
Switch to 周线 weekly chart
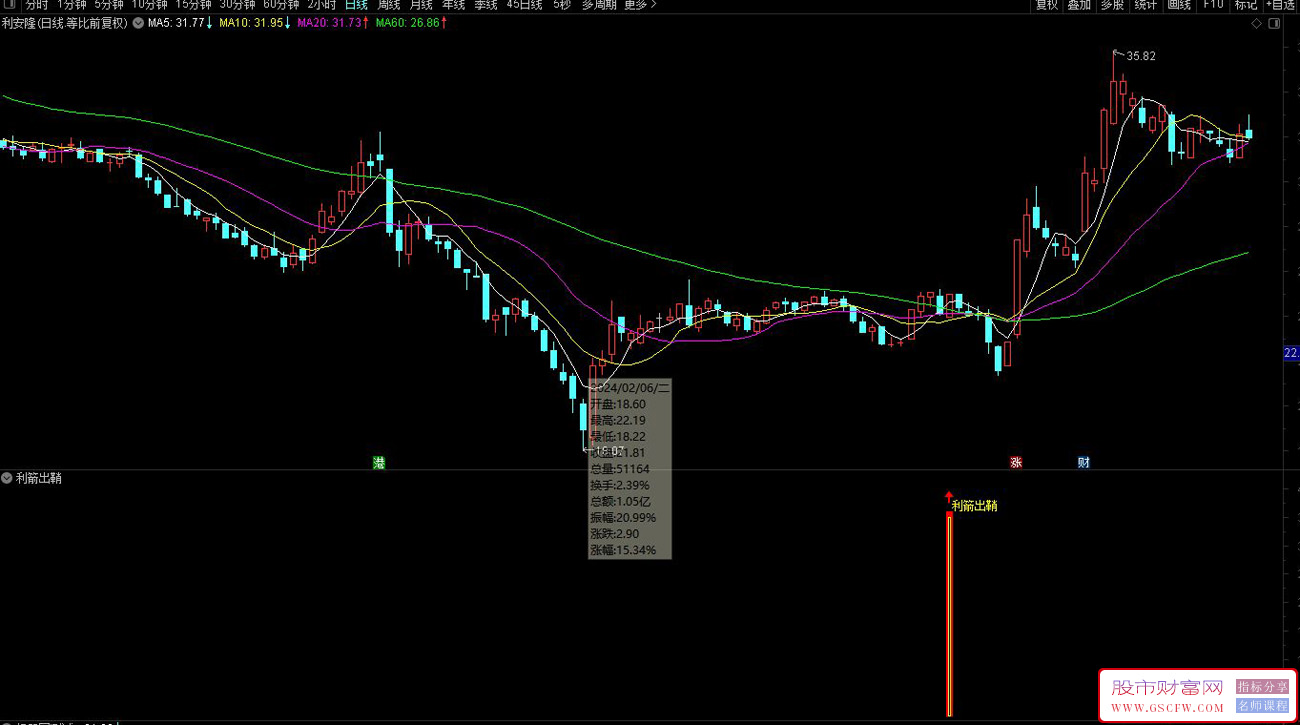(x=389, y=5)
